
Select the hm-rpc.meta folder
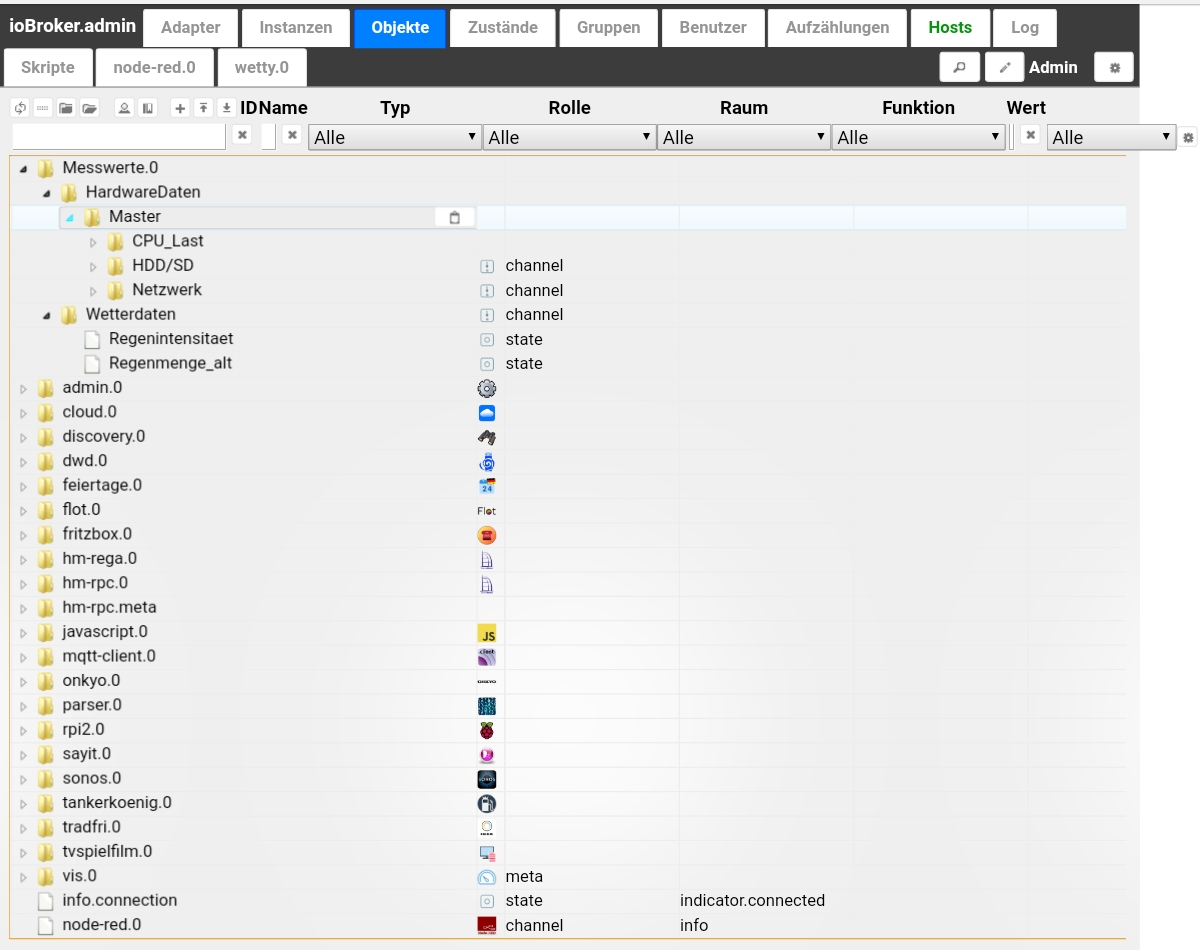(109, 608)
